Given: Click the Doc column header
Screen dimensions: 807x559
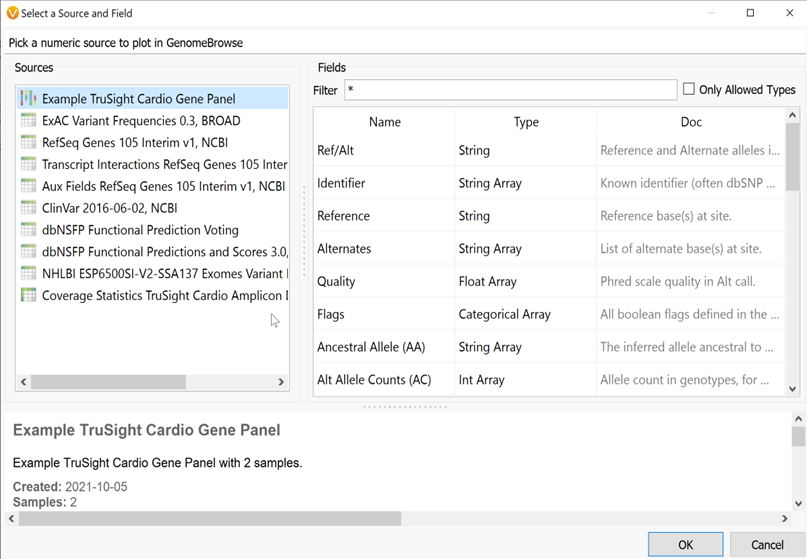Looking at the screenshot, I should 691,122.
